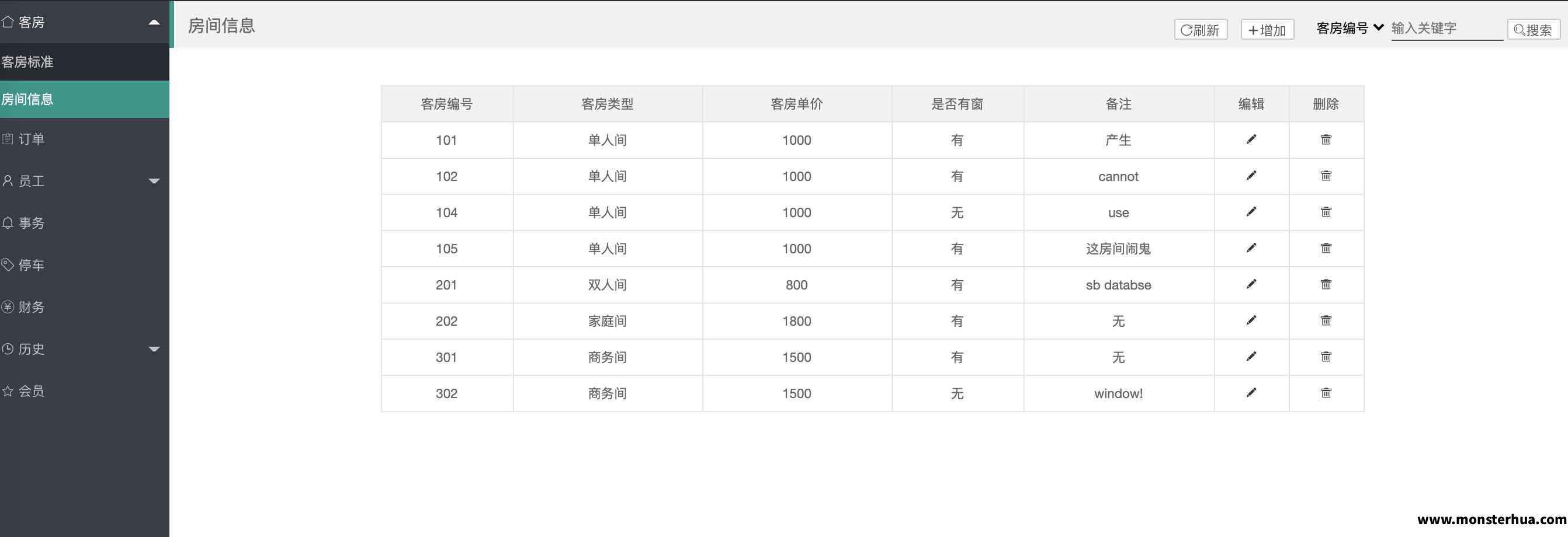Expand the 员工 sidebar section arrow
Image resolution: width=1568 pixels, height=537 pixels.
[154, 181]
